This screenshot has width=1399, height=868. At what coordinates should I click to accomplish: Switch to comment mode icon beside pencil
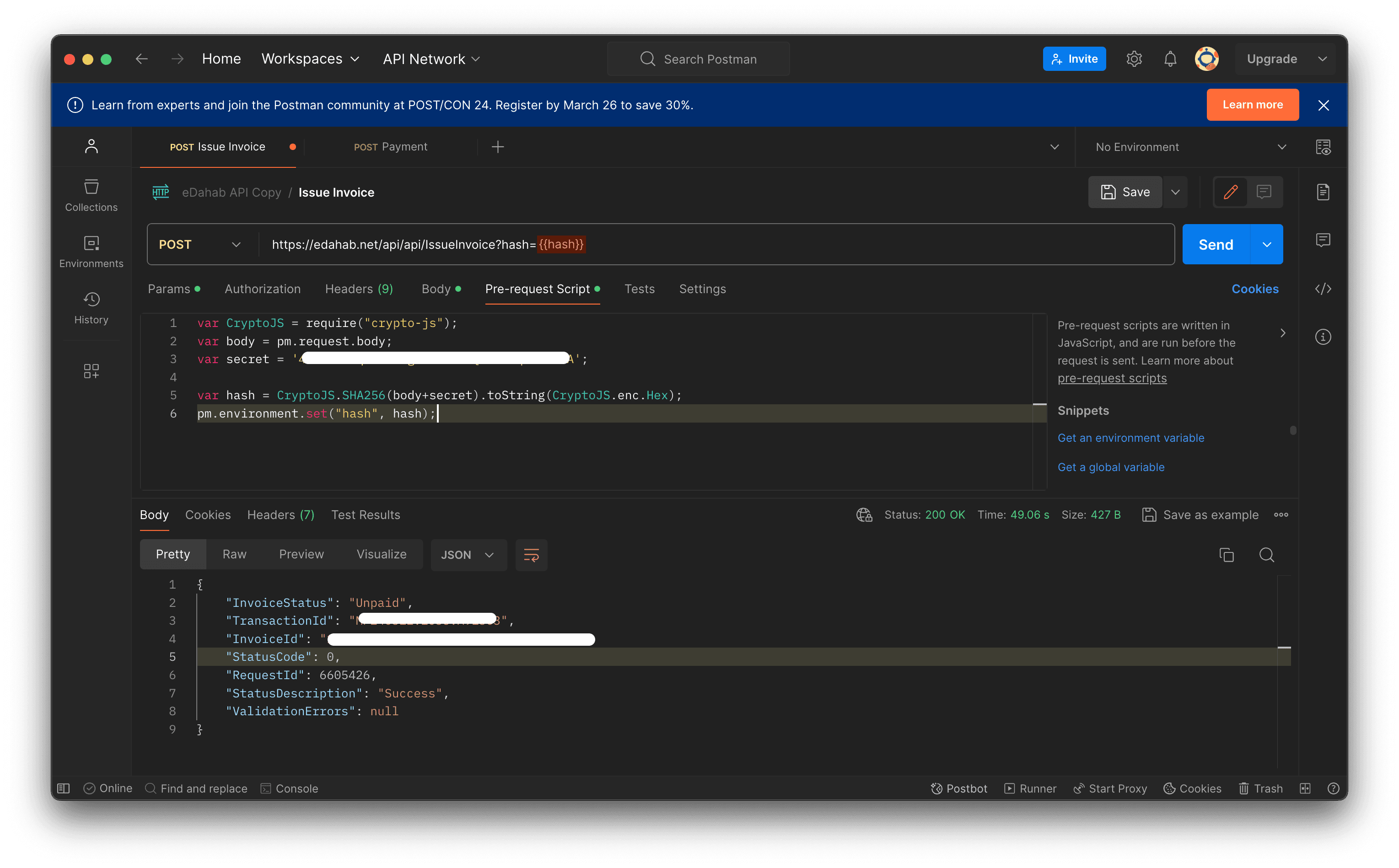coord(1264,192)
